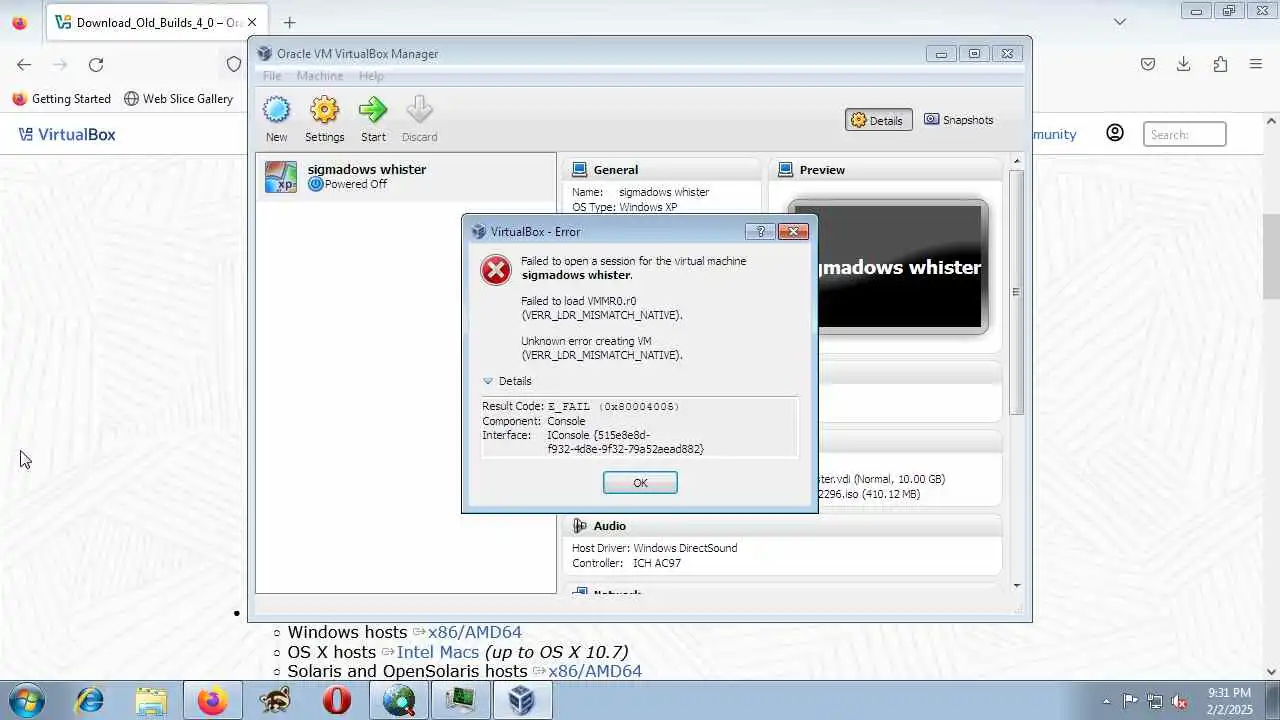
Task: Open the Help menu in VirtualBox Manager
Action: pyautogui.click(x=371, y=76)
